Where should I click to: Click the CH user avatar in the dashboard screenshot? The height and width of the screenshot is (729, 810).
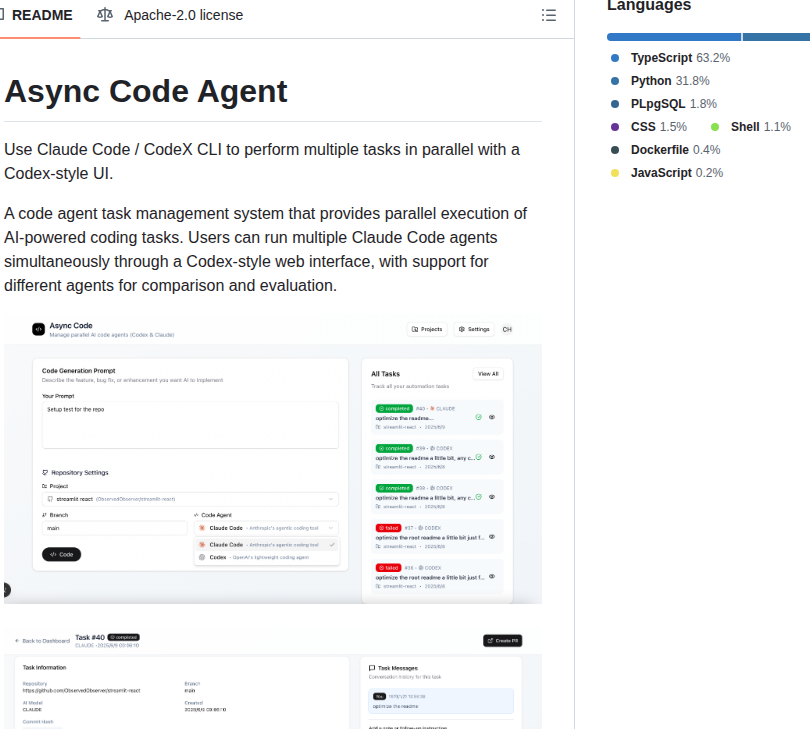507,329
